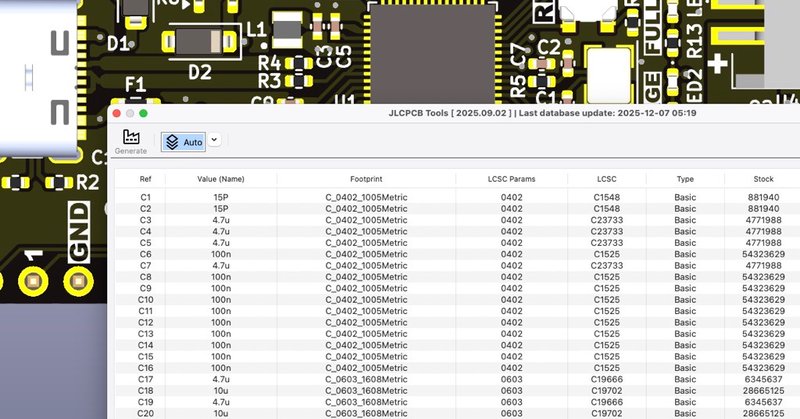Screen dimensions: 800x419
Task: Click stock 881940 in row C1
Action: coord(763,197)
